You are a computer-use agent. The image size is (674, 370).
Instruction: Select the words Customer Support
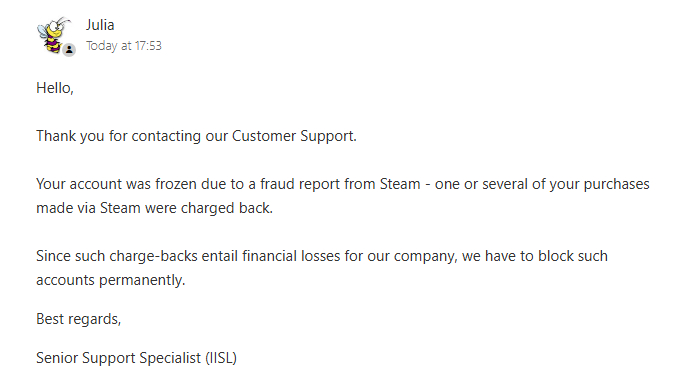pyautogui.click(x=294, y=136)
